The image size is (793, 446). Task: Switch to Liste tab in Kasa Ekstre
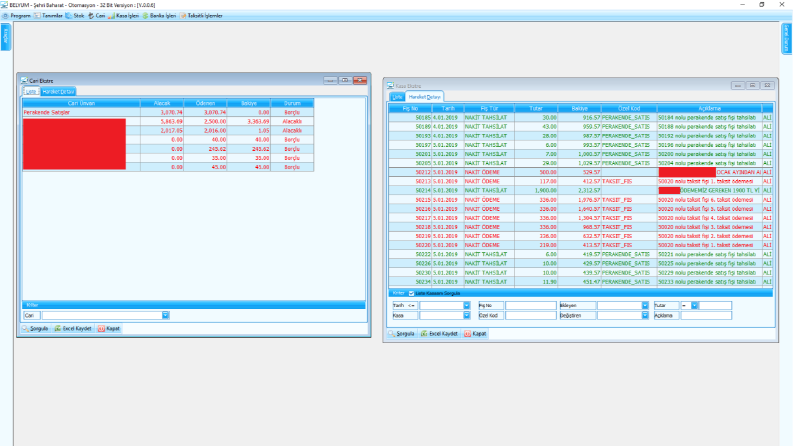pyautogui.click(x=397, y=97)
